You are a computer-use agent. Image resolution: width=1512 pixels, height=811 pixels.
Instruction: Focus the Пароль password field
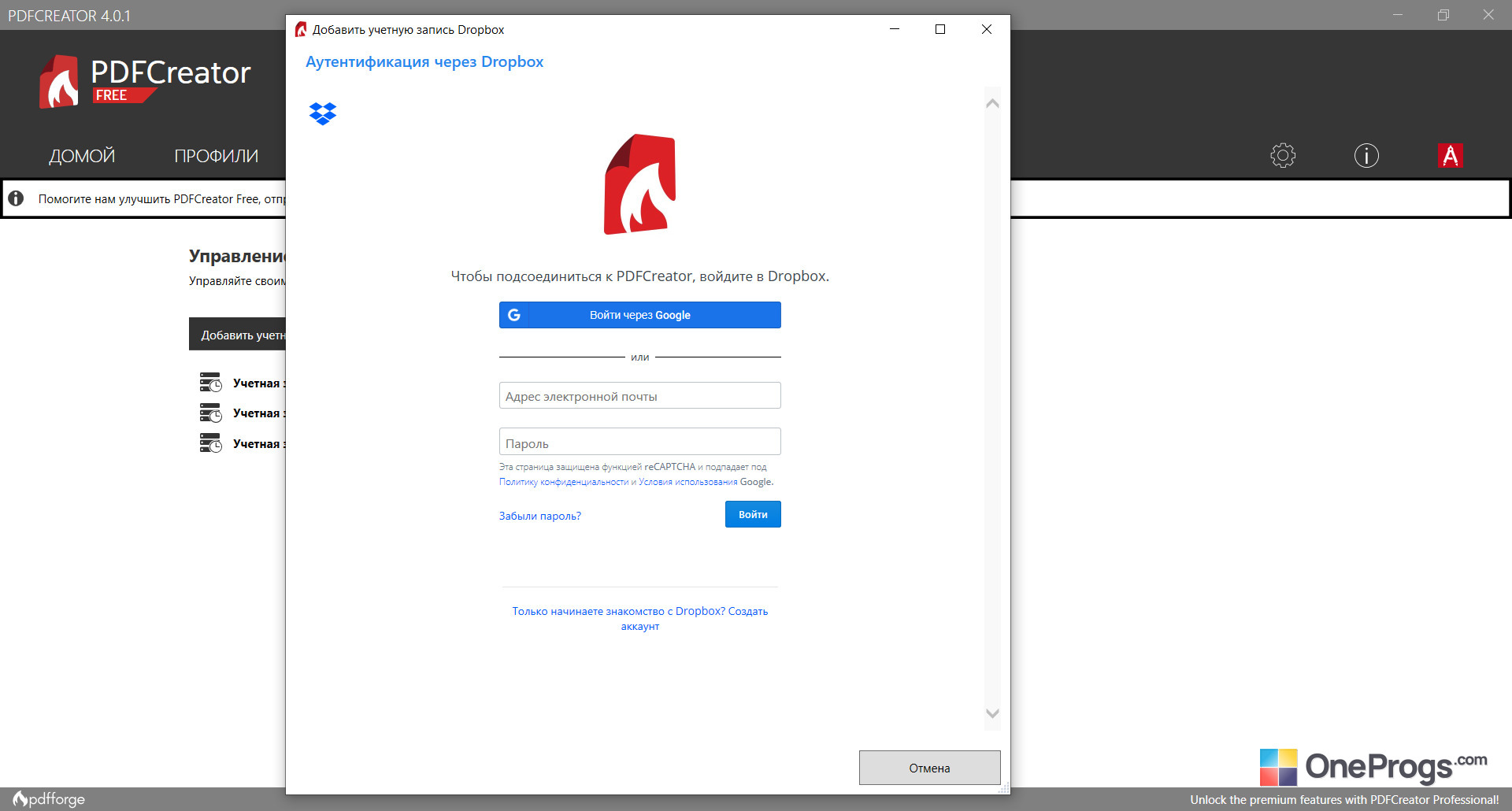(640, 442)
